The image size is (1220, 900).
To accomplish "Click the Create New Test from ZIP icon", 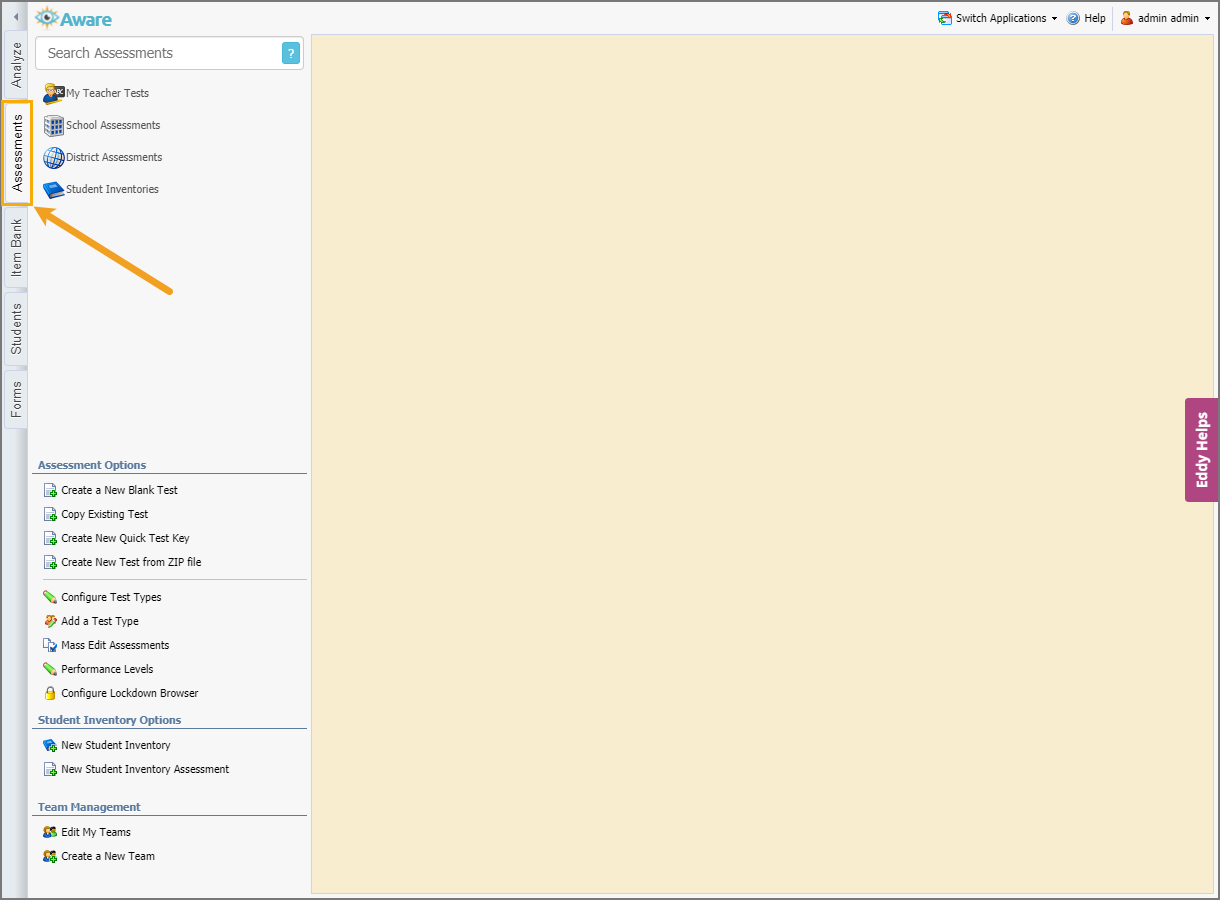I will (50, 562).
